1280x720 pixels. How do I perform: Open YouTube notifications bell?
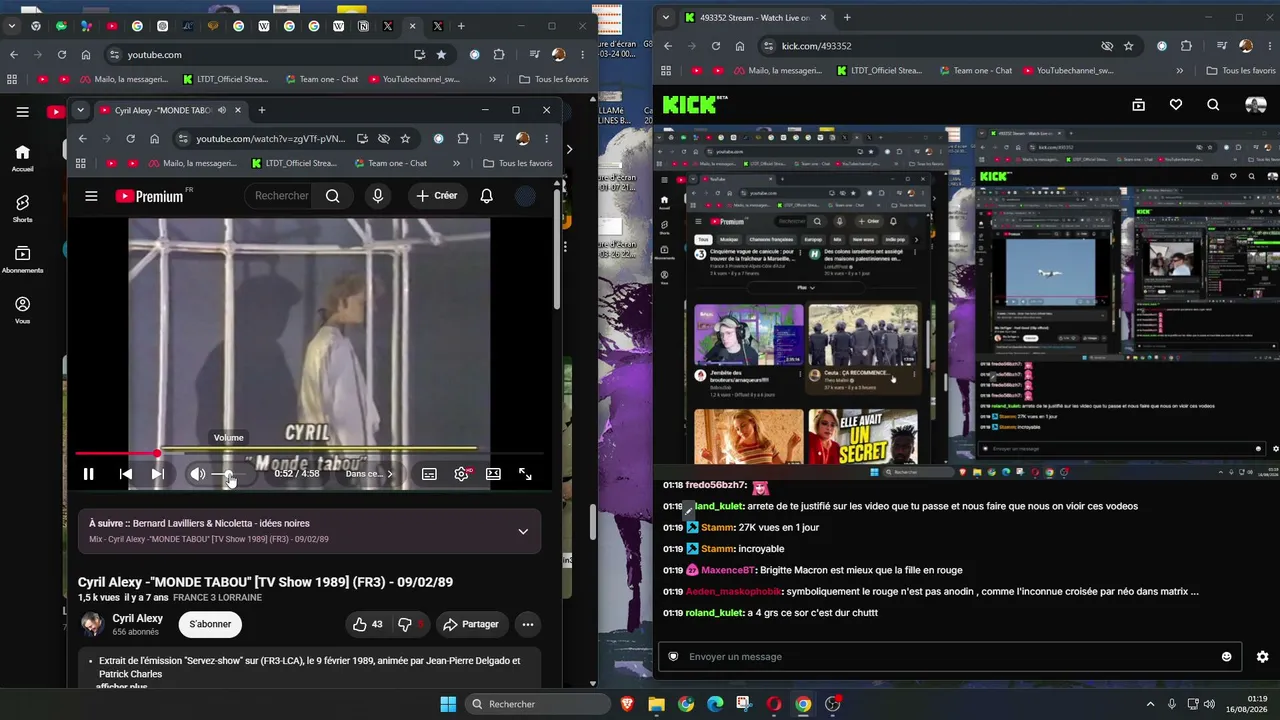click(486, 196)
